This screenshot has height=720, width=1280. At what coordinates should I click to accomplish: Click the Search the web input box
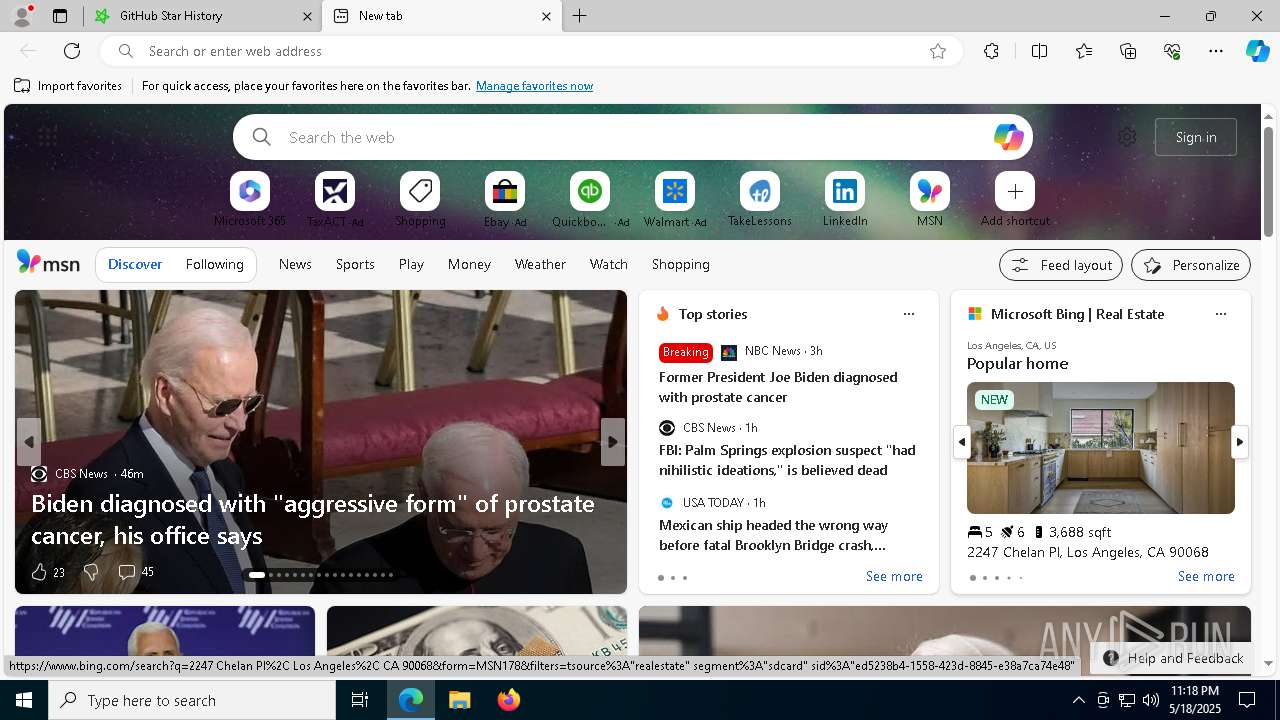(633, 137)
